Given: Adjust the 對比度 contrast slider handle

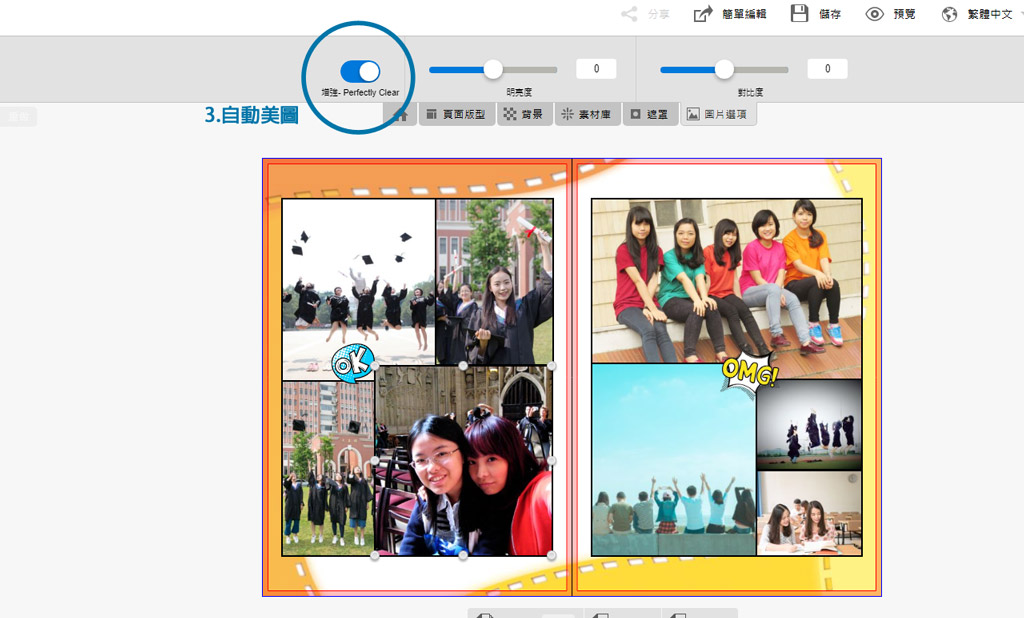Looking at the screenshot, I should point(724,69).
